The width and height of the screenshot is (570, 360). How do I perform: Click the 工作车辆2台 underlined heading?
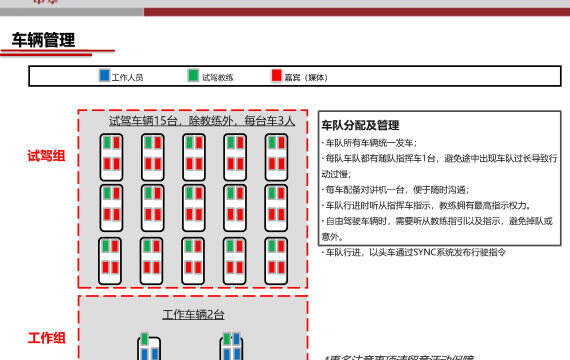point(193,314)
